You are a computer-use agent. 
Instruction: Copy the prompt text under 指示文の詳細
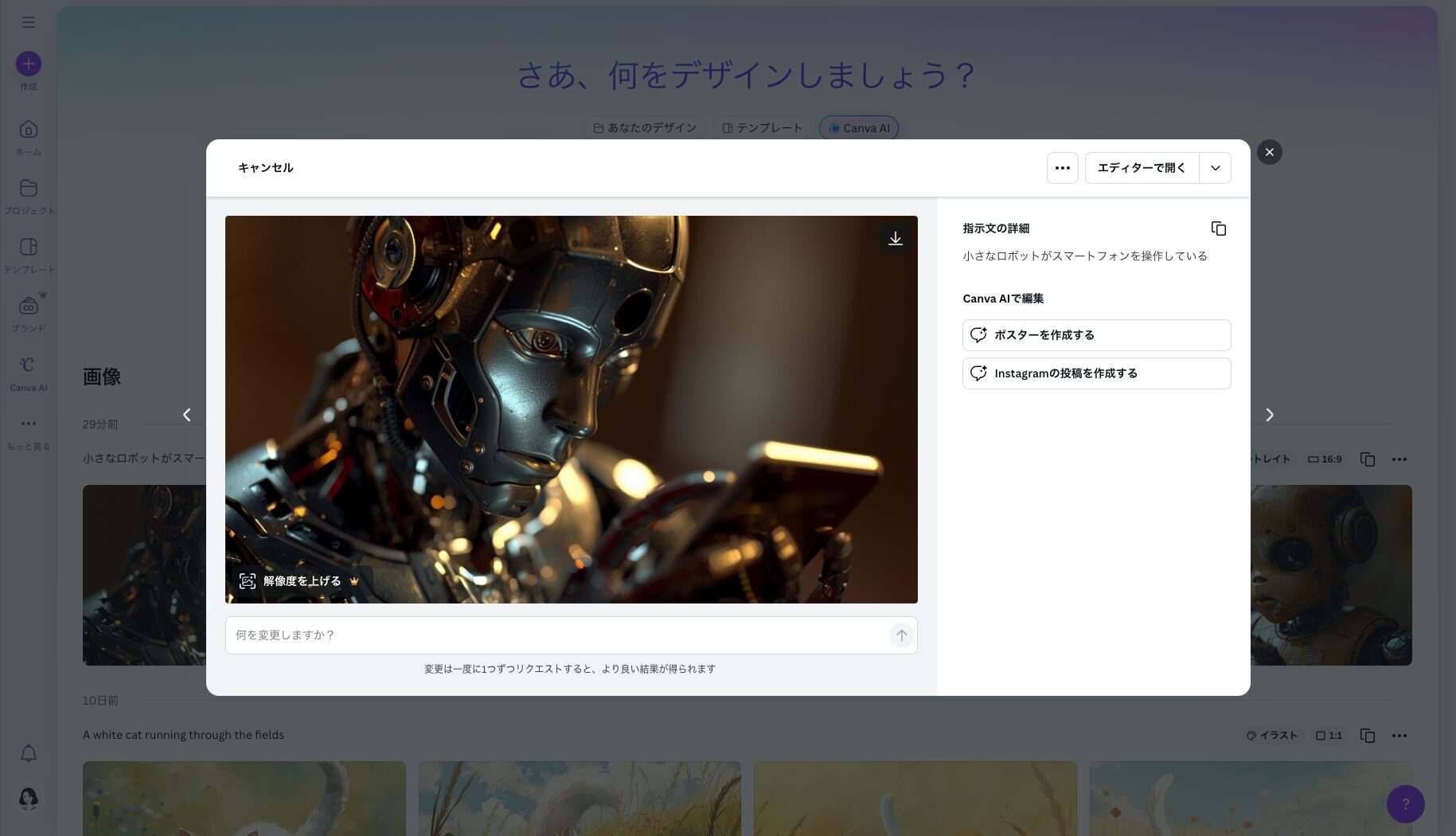click(1219, 229)
